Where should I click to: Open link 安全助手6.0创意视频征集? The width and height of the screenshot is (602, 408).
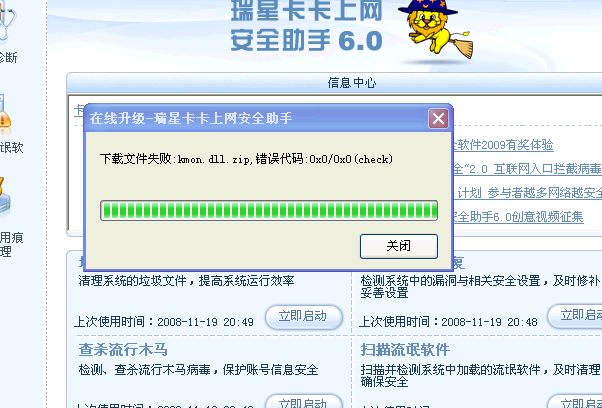518,216
